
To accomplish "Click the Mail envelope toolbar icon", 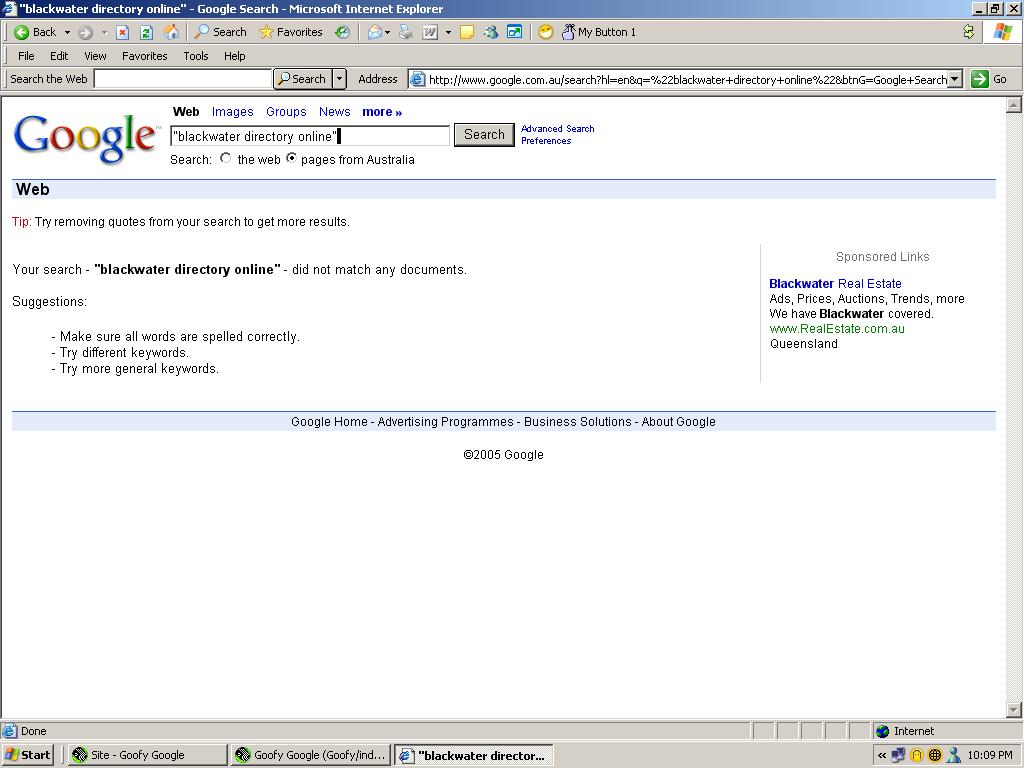I will click(x=375, y=32).
